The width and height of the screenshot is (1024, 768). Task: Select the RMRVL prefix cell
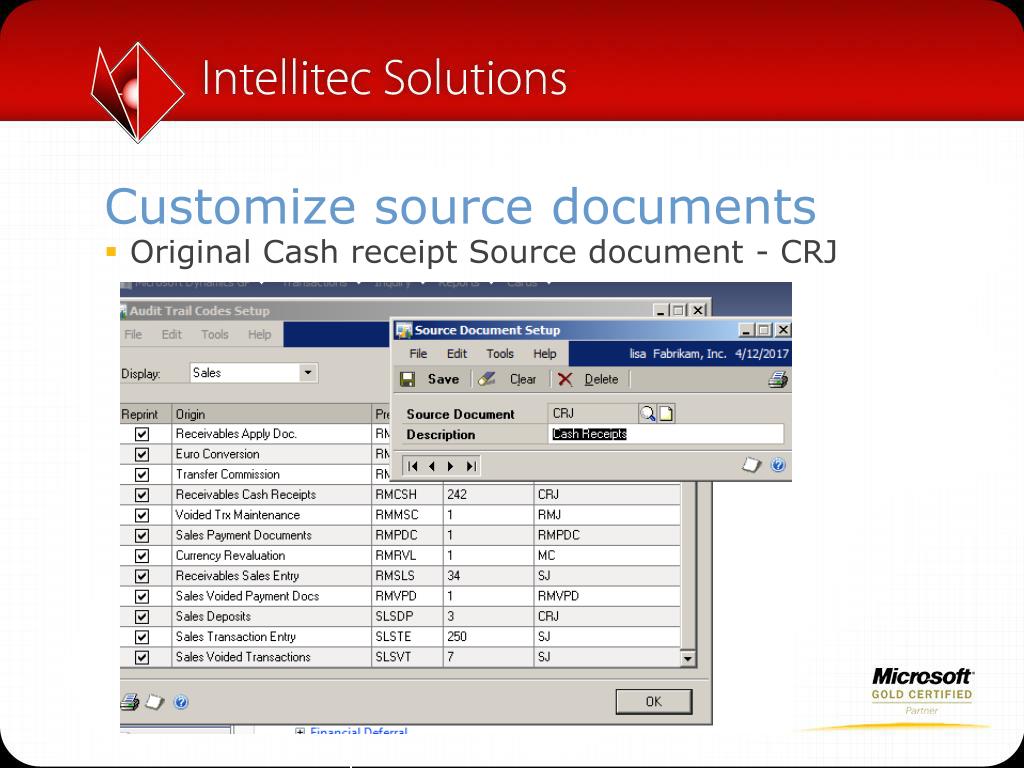(407, 555)
